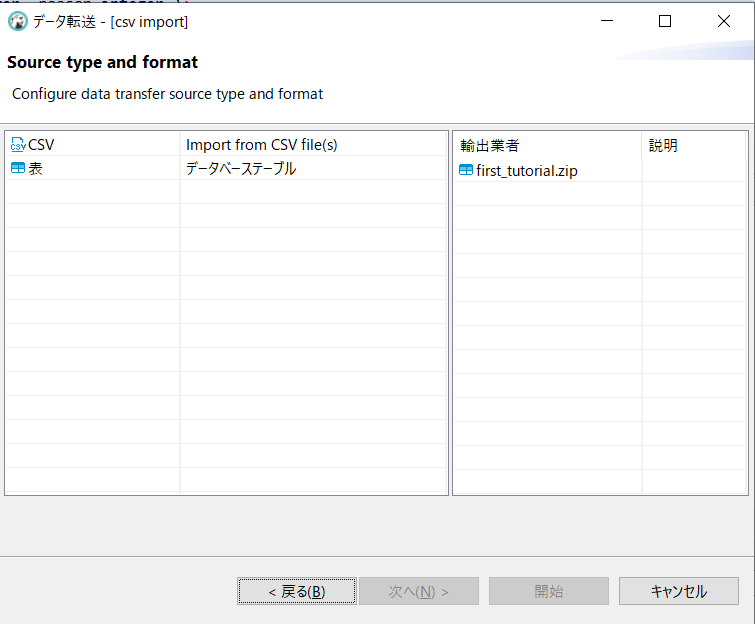Cancel the wizard with キャンセル
755x624 pixels.
[x=679, y=591]
